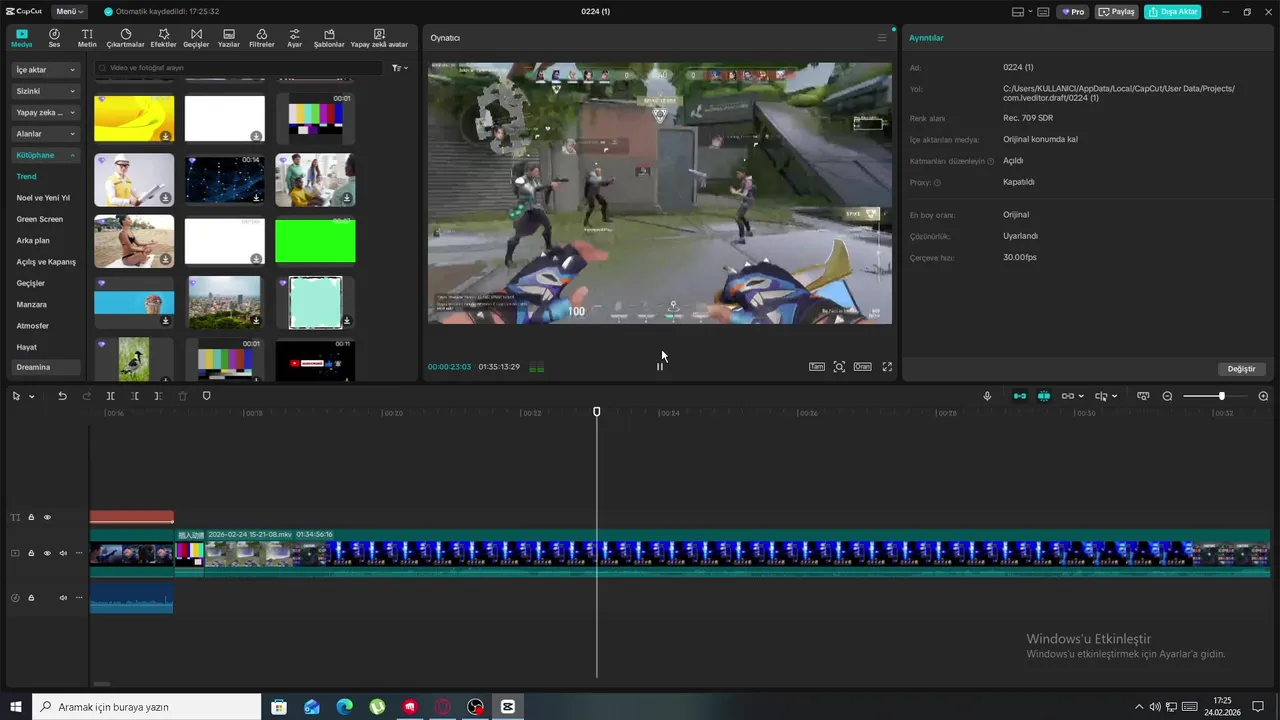1280x720 pixels.
Task: Open the Ayar adjustment panel
Action: point(294,39)
